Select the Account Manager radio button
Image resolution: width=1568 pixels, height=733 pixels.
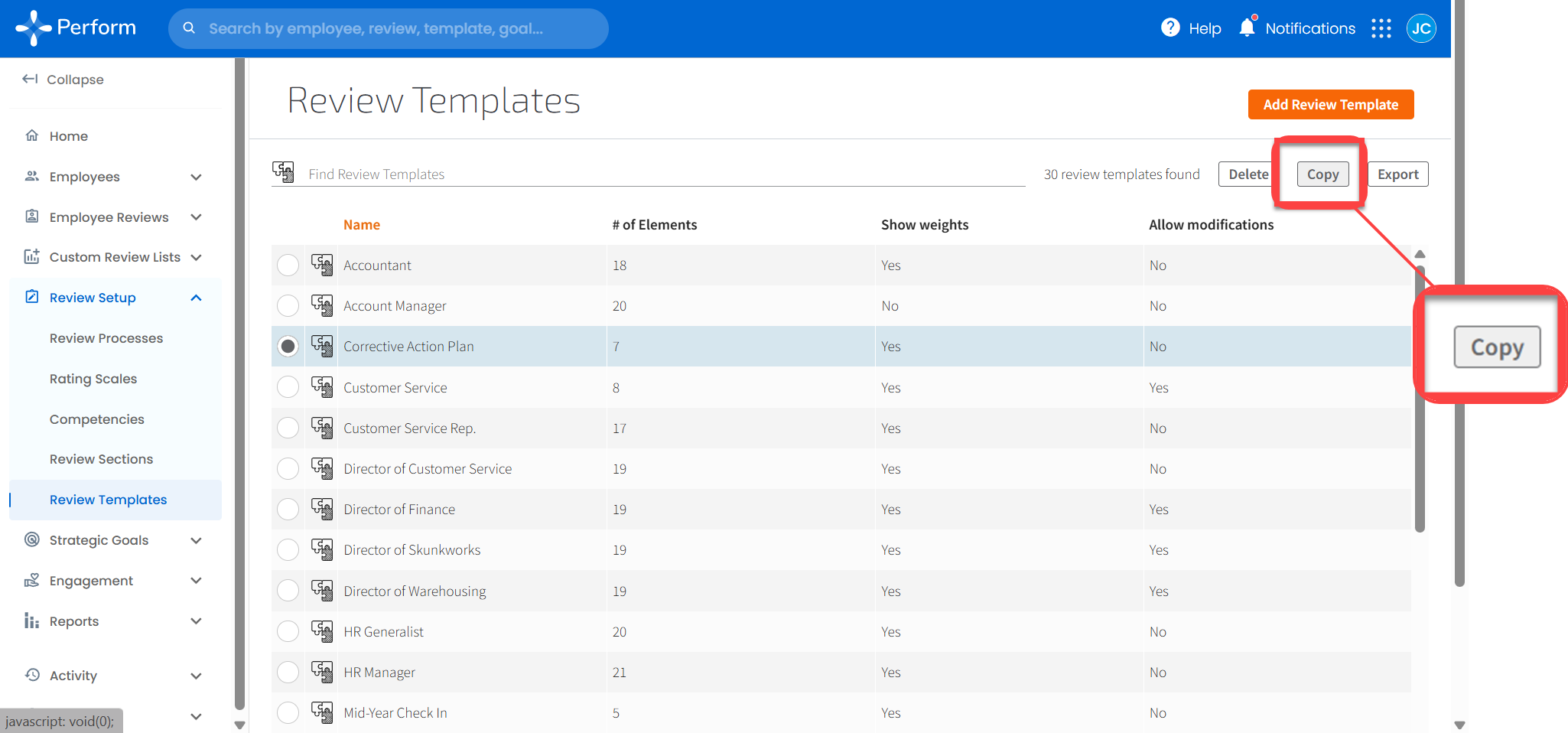point(288,305)
